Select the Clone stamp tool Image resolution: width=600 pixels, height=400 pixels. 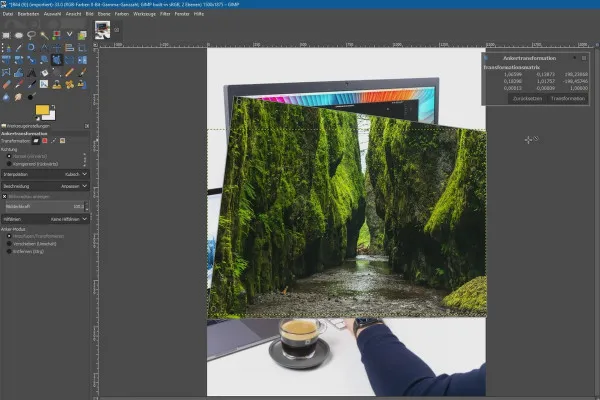coord(57,84)
